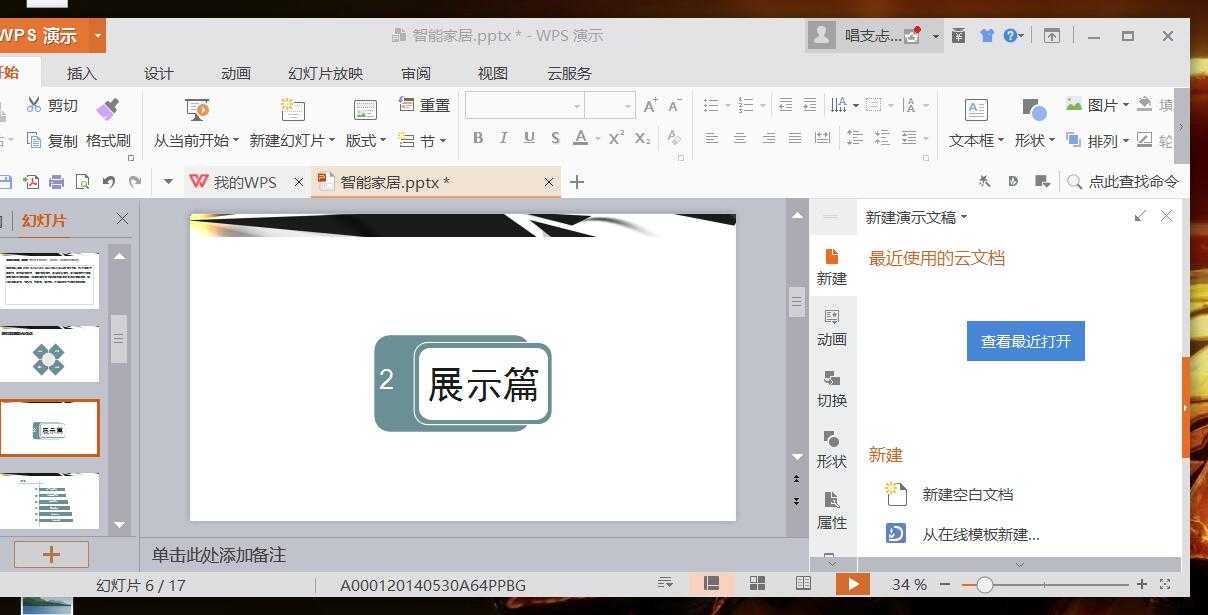
Task: Open the skin (shirt) icon in title bar
Action: 987,36
